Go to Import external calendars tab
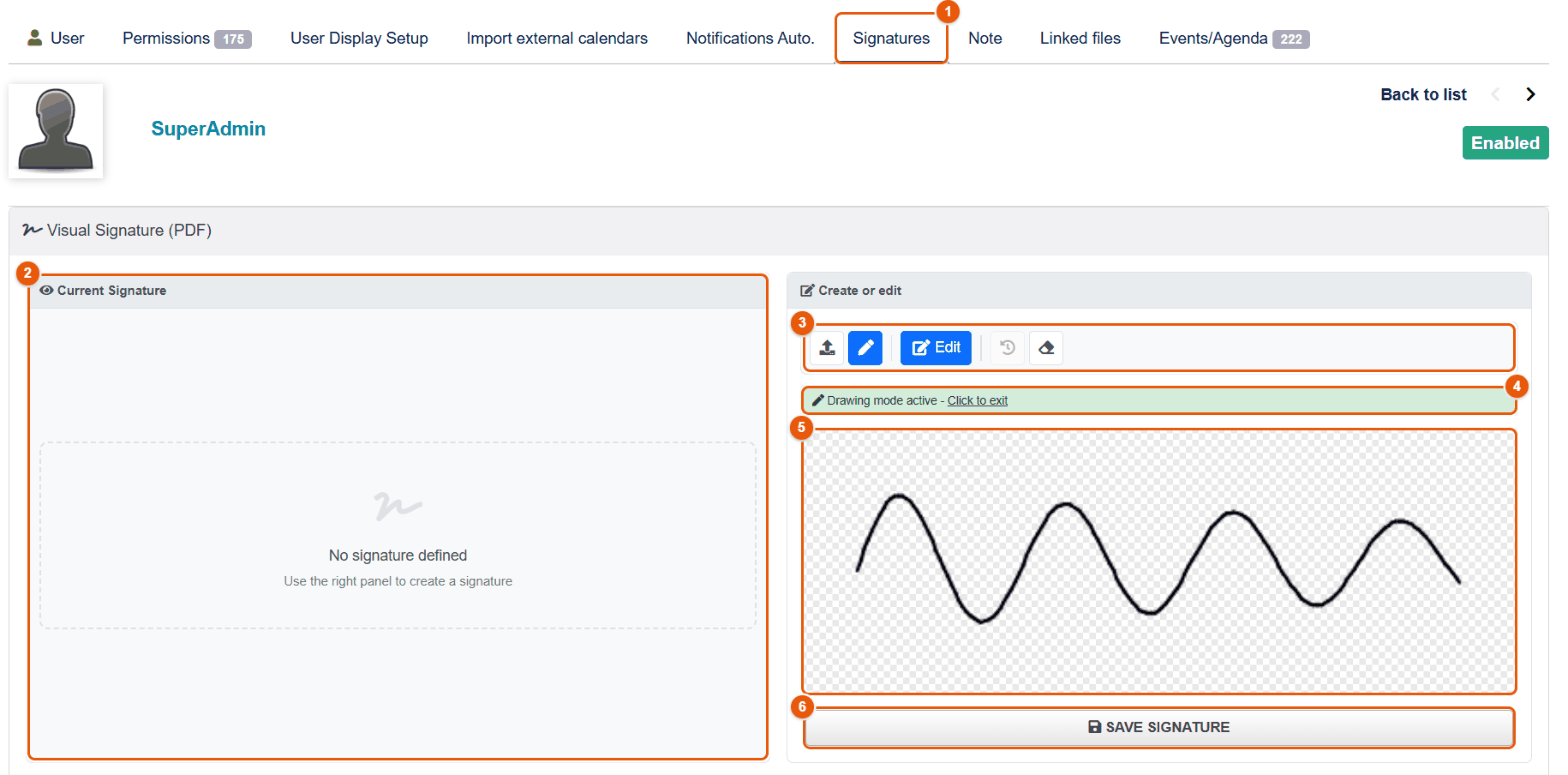 [x=557, y=38]
